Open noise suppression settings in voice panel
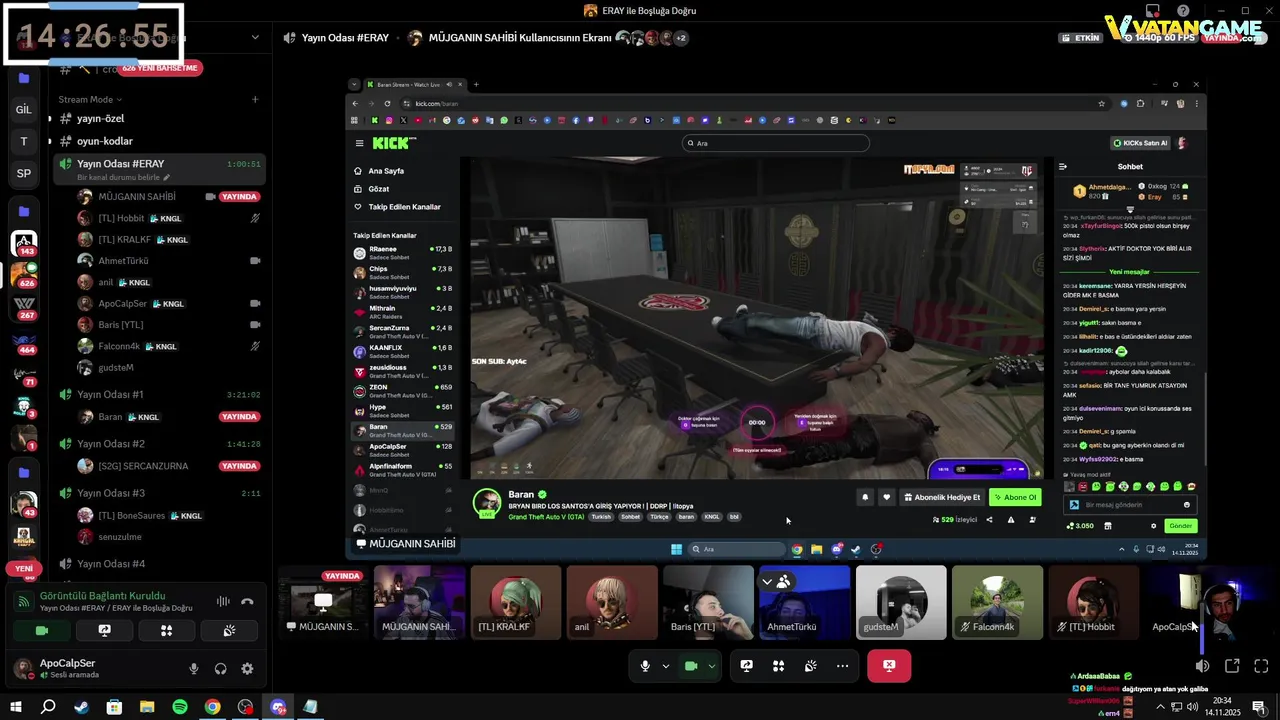Viewport: 1280px width, 720px height. point(222,601)
